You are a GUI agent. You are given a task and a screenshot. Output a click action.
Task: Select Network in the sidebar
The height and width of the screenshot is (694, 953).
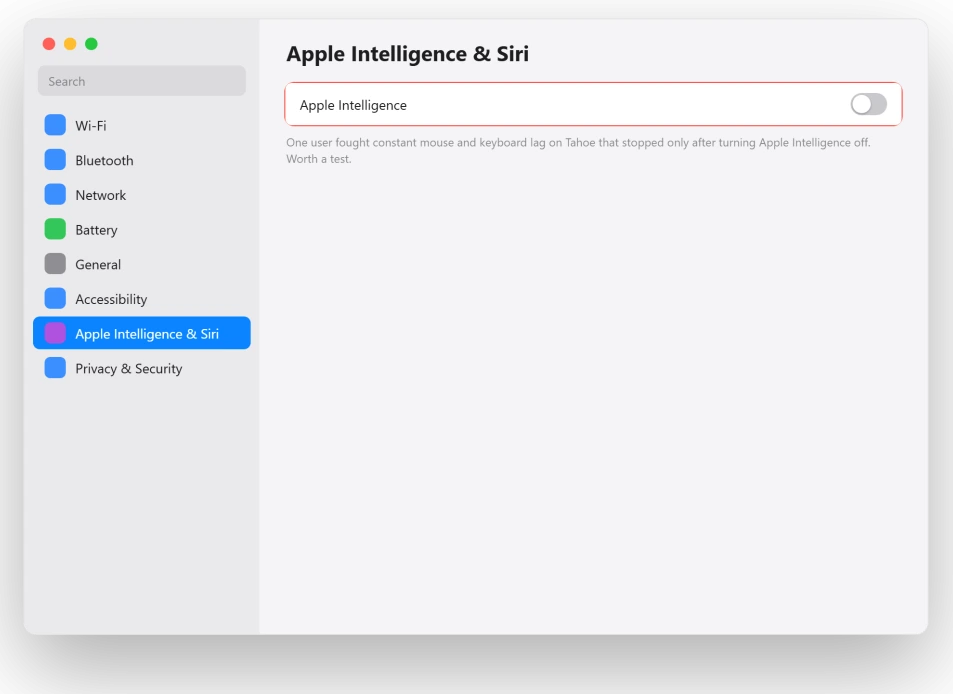(x=142, y=194)
